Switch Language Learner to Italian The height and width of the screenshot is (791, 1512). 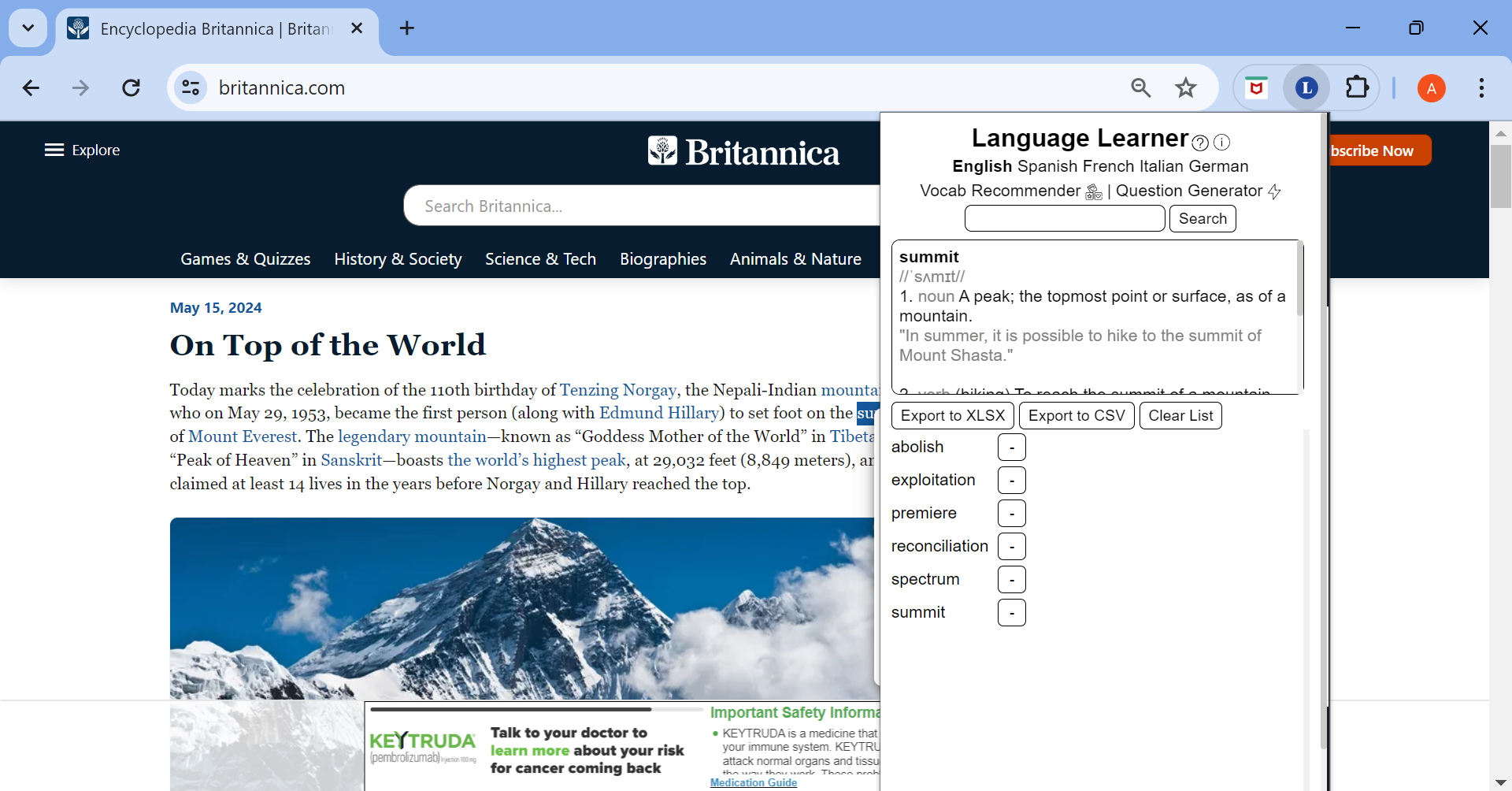[x=1162, y=166]
